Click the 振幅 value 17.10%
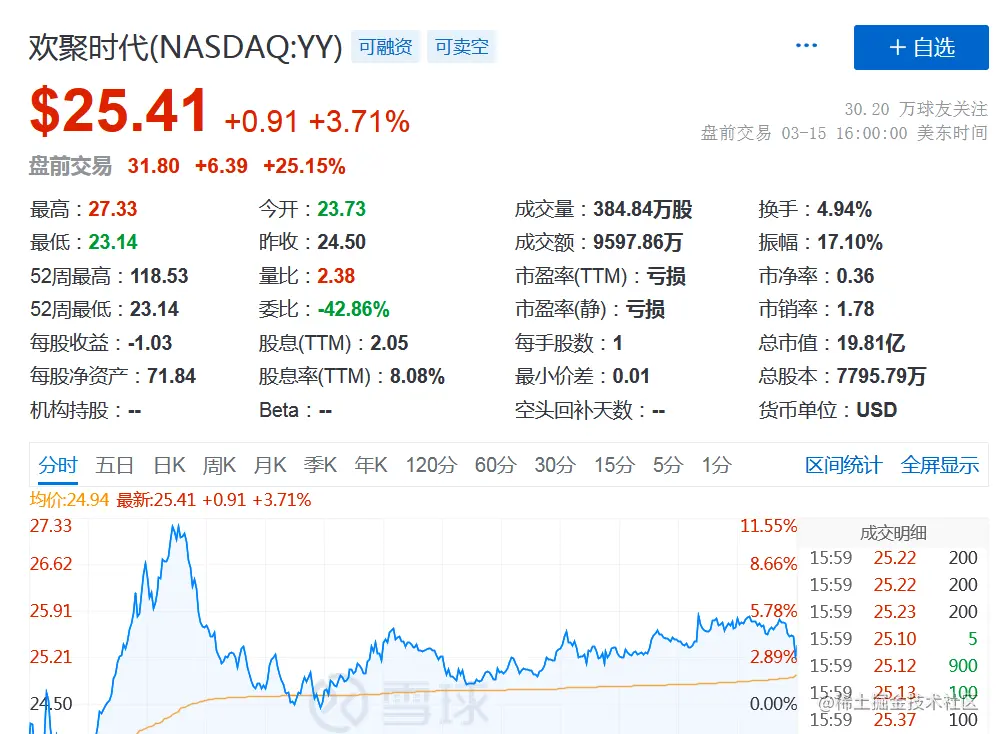Screen dimensions: 1000x734 tap(849, 242)
